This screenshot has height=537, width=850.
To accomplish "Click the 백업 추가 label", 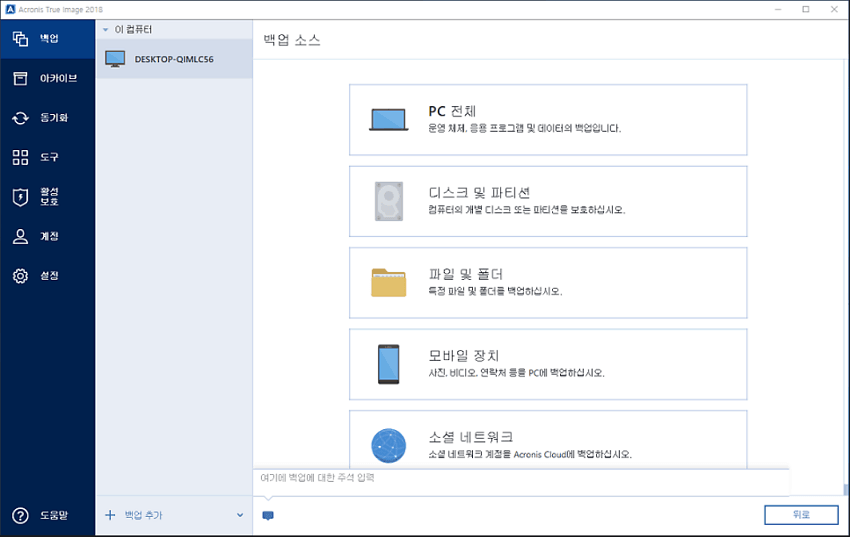I will pyautogui.click(x=144, y=515).
